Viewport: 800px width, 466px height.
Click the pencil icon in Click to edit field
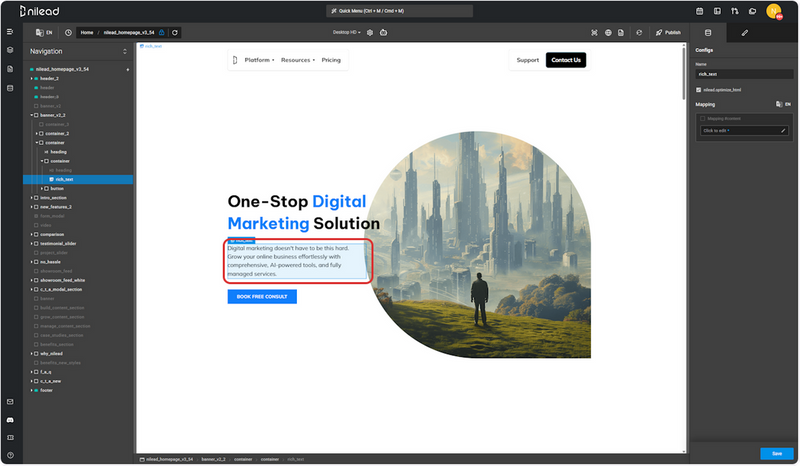(x=783, y=131)
